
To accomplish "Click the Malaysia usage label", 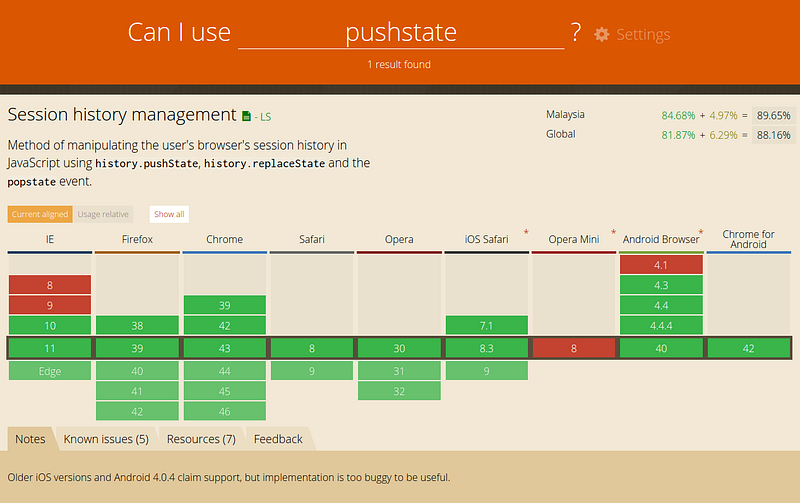I will 565,114.
